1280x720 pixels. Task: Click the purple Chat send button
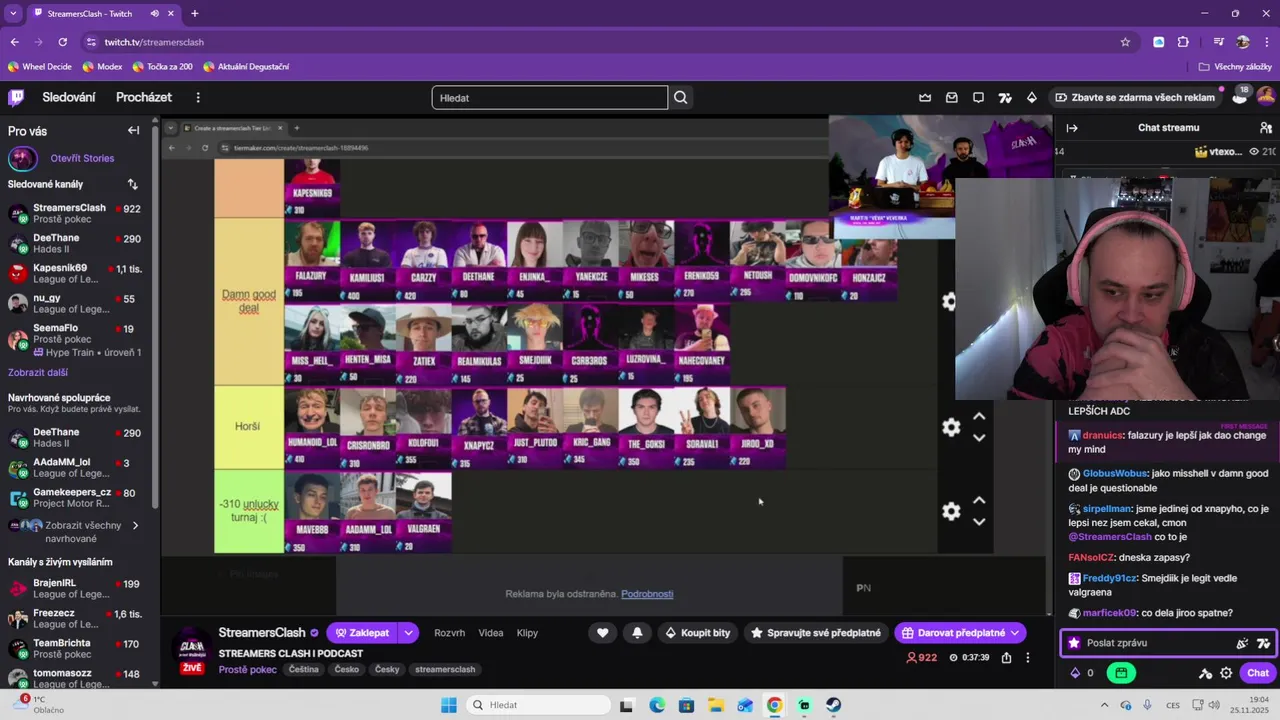tap(1258, 673)
